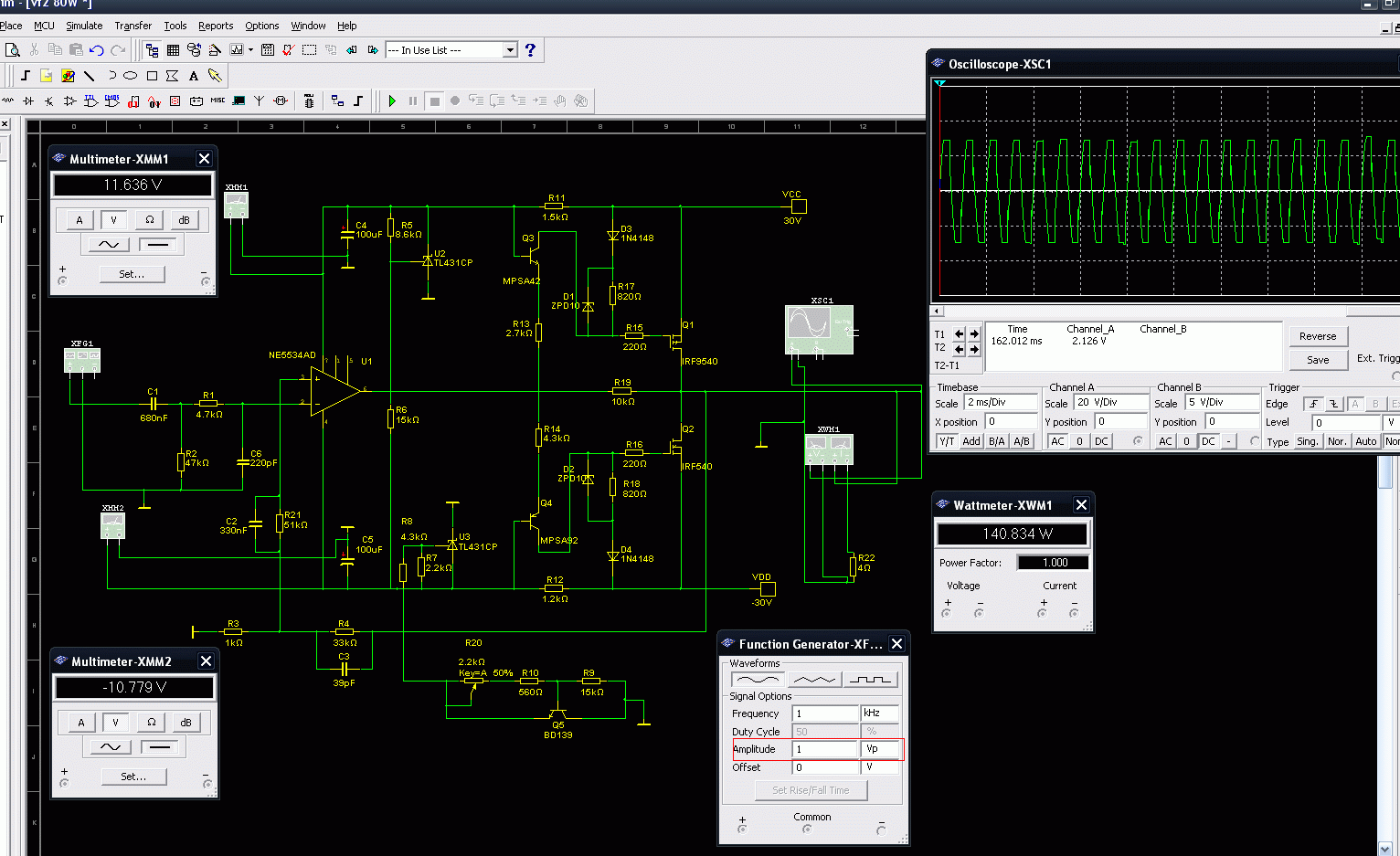Viewport: 1400px width, 856px height.
Task: Open the frequency unit kHz selector
Action: [x=879, y=713]
